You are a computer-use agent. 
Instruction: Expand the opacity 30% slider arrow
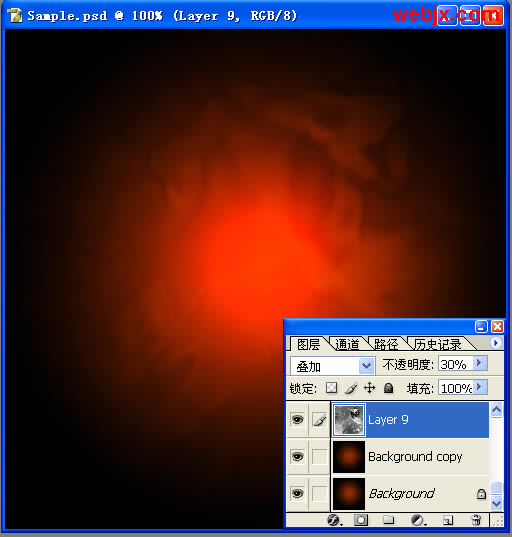480,363
